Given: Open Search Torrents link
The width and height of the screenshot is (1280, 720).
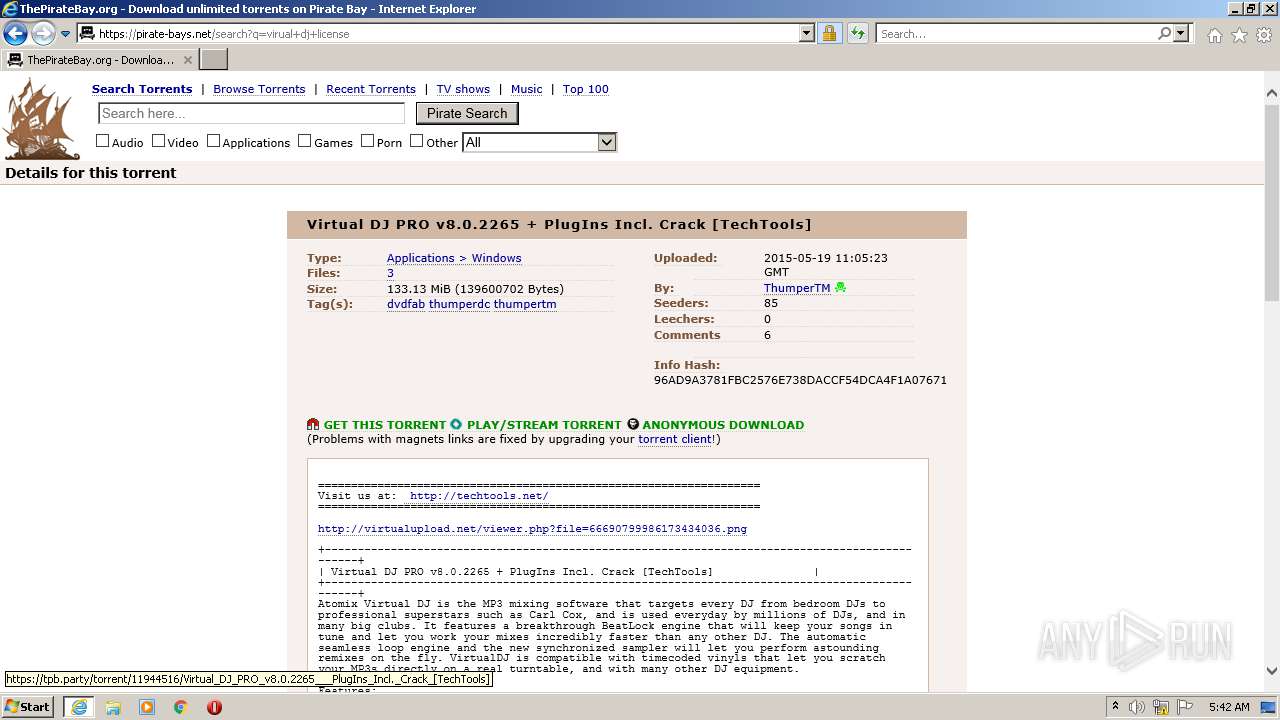Looking at the screenshot, I should tap(142, 89).
